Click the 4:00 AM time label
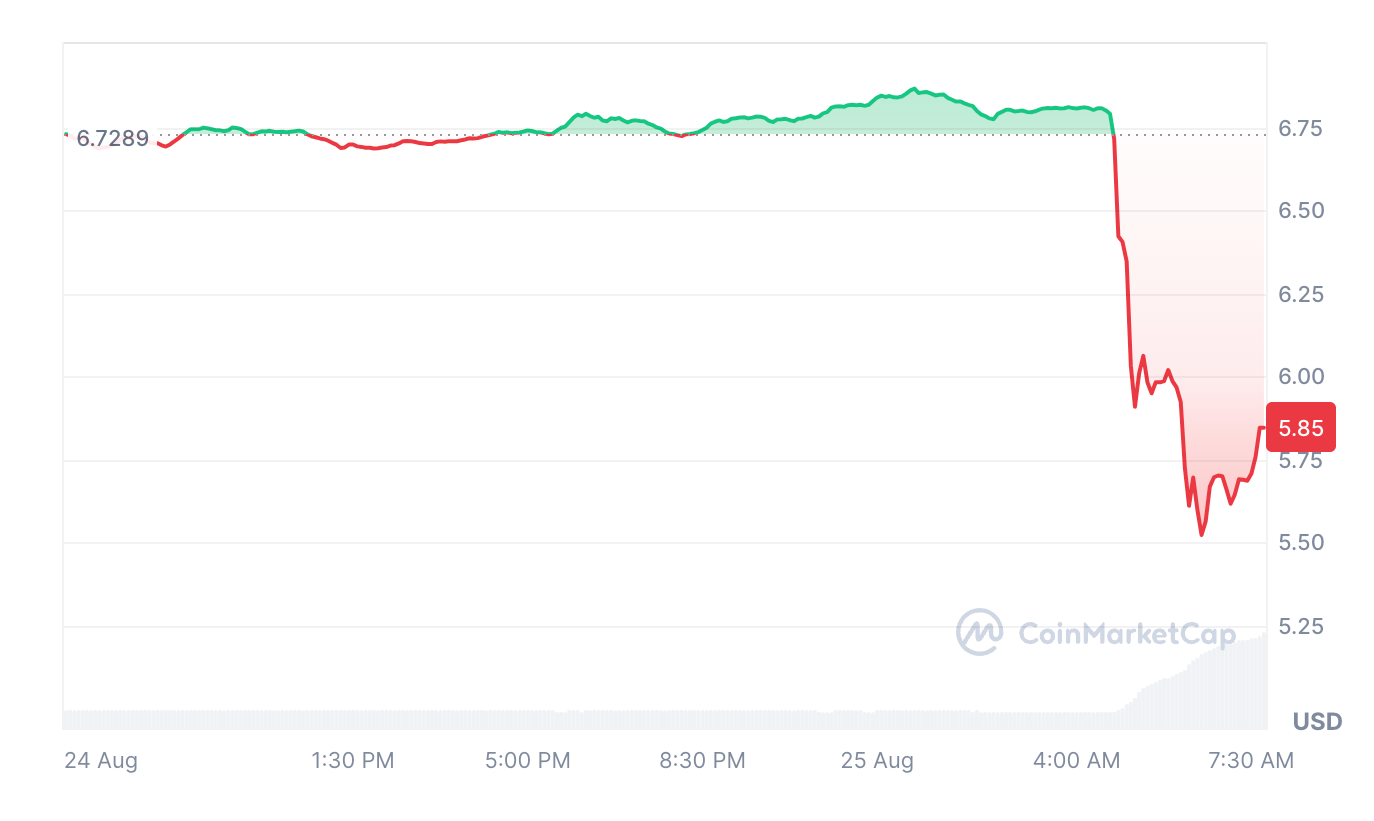The height and width of the screenshot is (821, 1374). 1077,760
